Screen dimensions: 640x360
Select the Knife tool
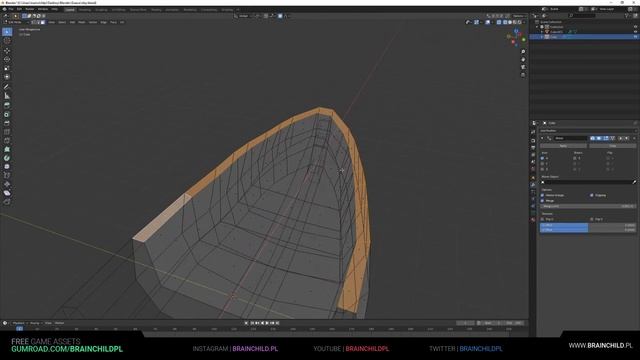coord(7,140)
